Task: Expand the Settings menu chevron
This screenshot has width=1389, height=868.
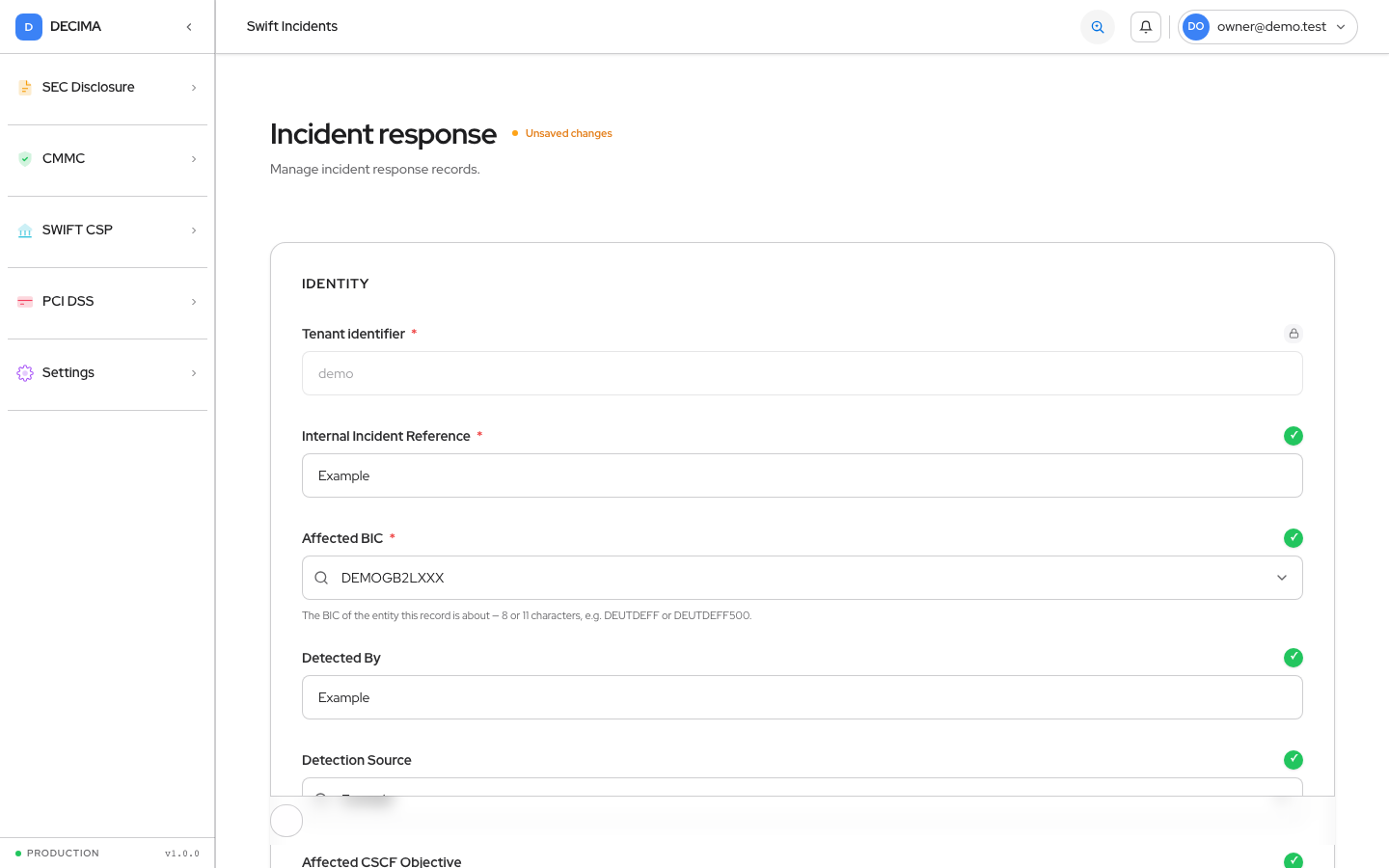Action: click(194, 373)
